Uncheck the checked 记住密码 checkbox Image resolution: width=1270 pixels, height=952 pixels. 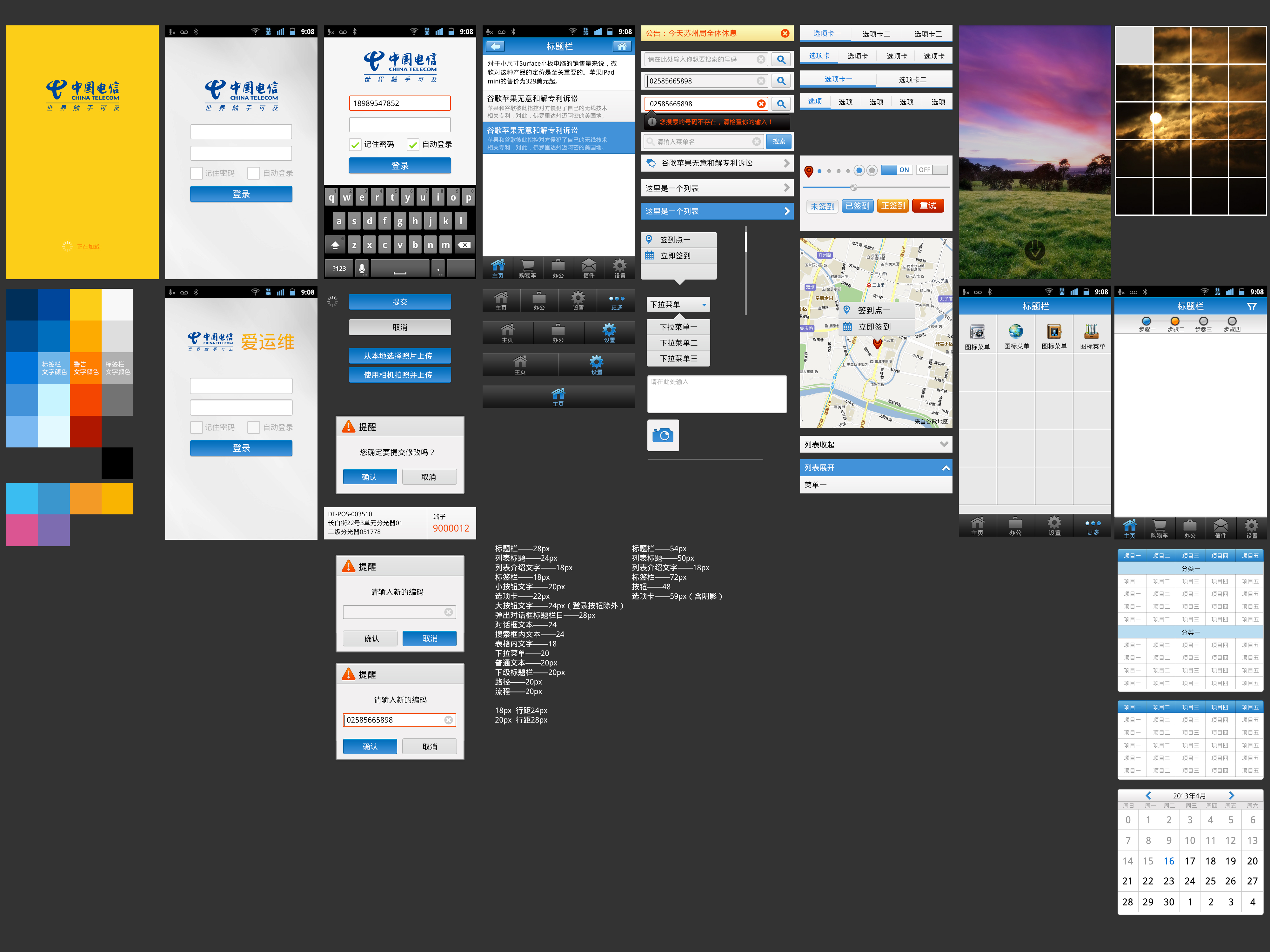point(355,145)
